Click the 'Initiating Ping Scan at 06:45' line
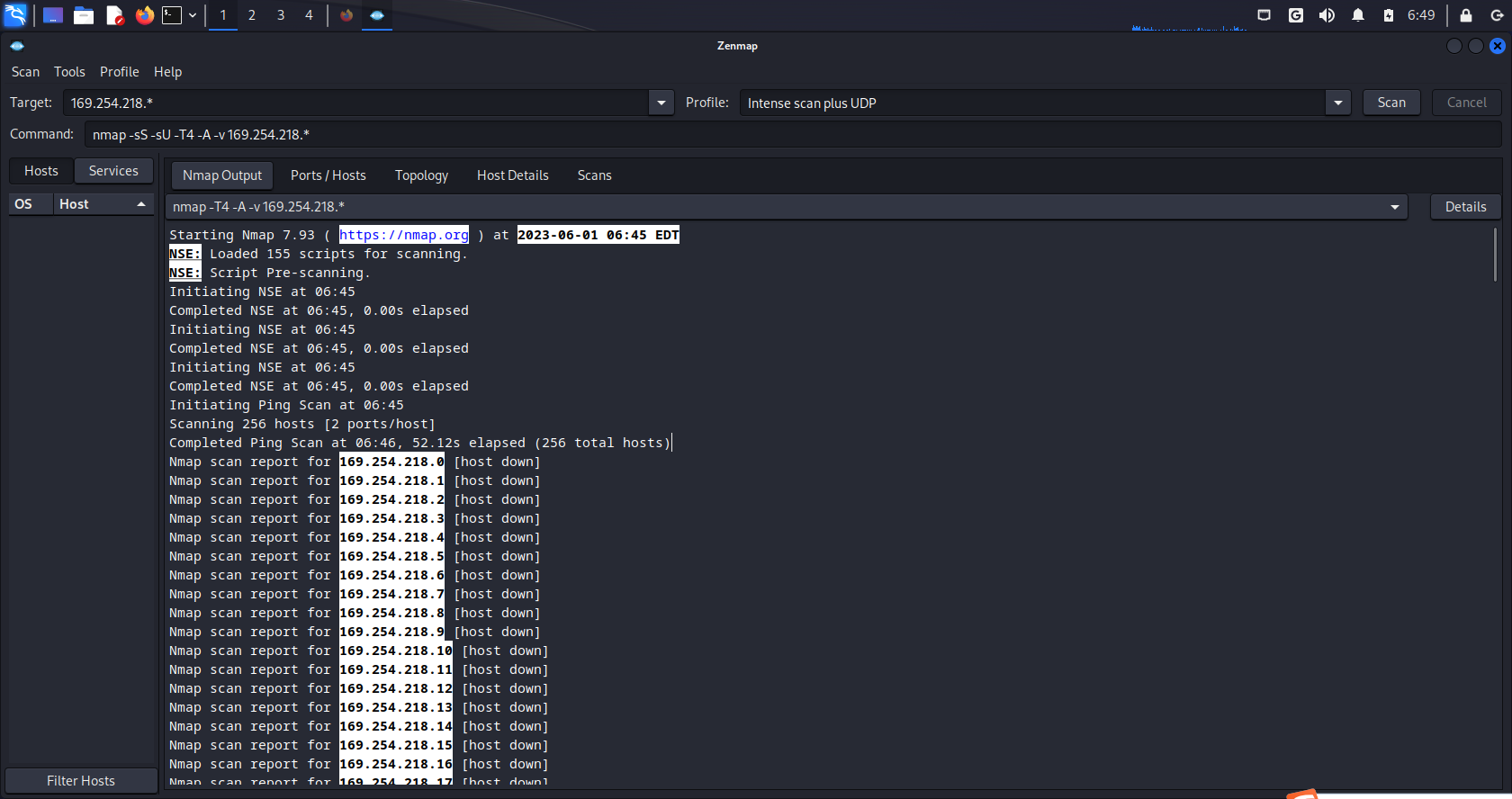1512x799 pixels. click(286, 405)
